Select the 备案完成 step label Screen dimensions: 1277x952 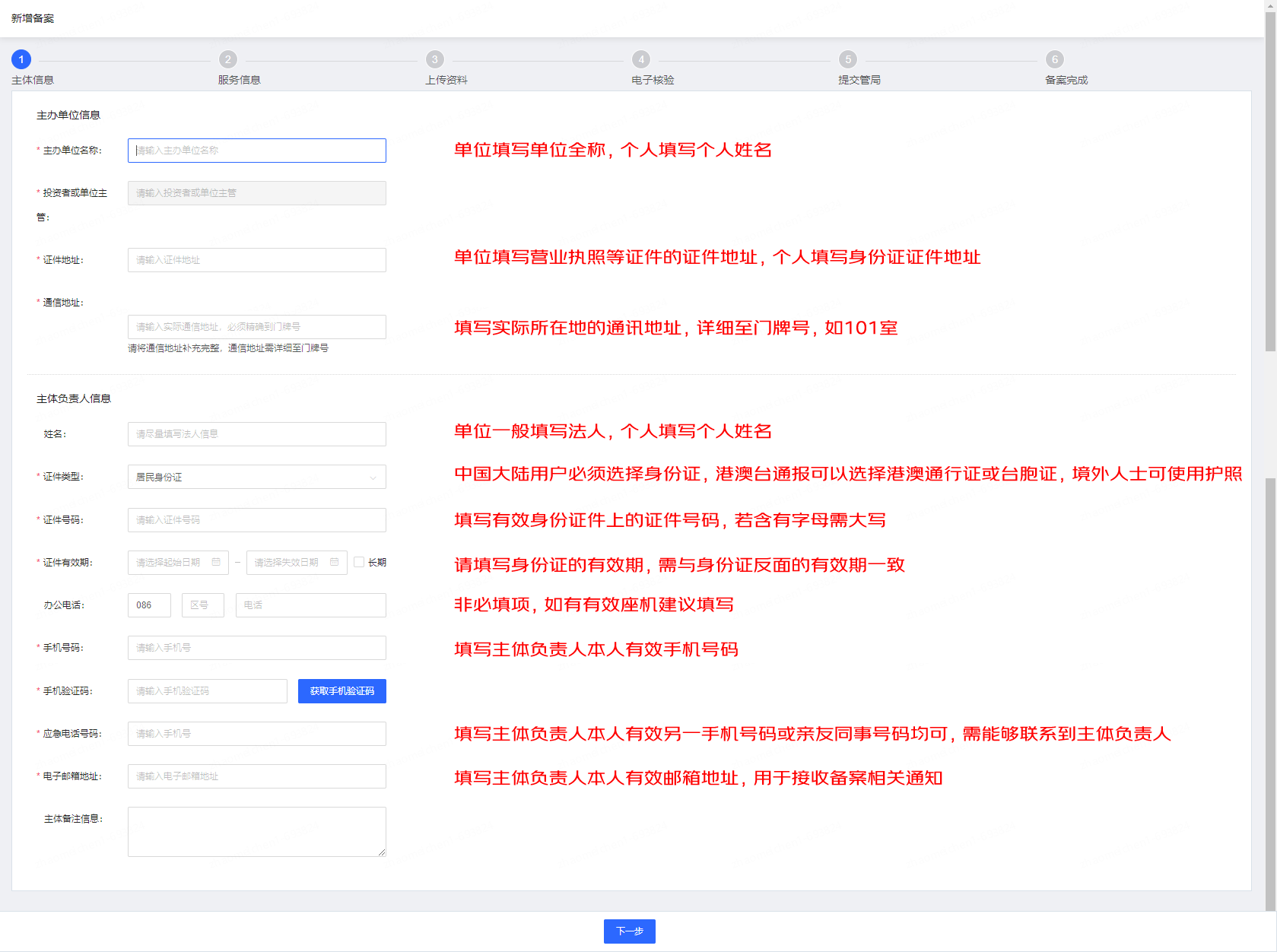point(1066,80)
